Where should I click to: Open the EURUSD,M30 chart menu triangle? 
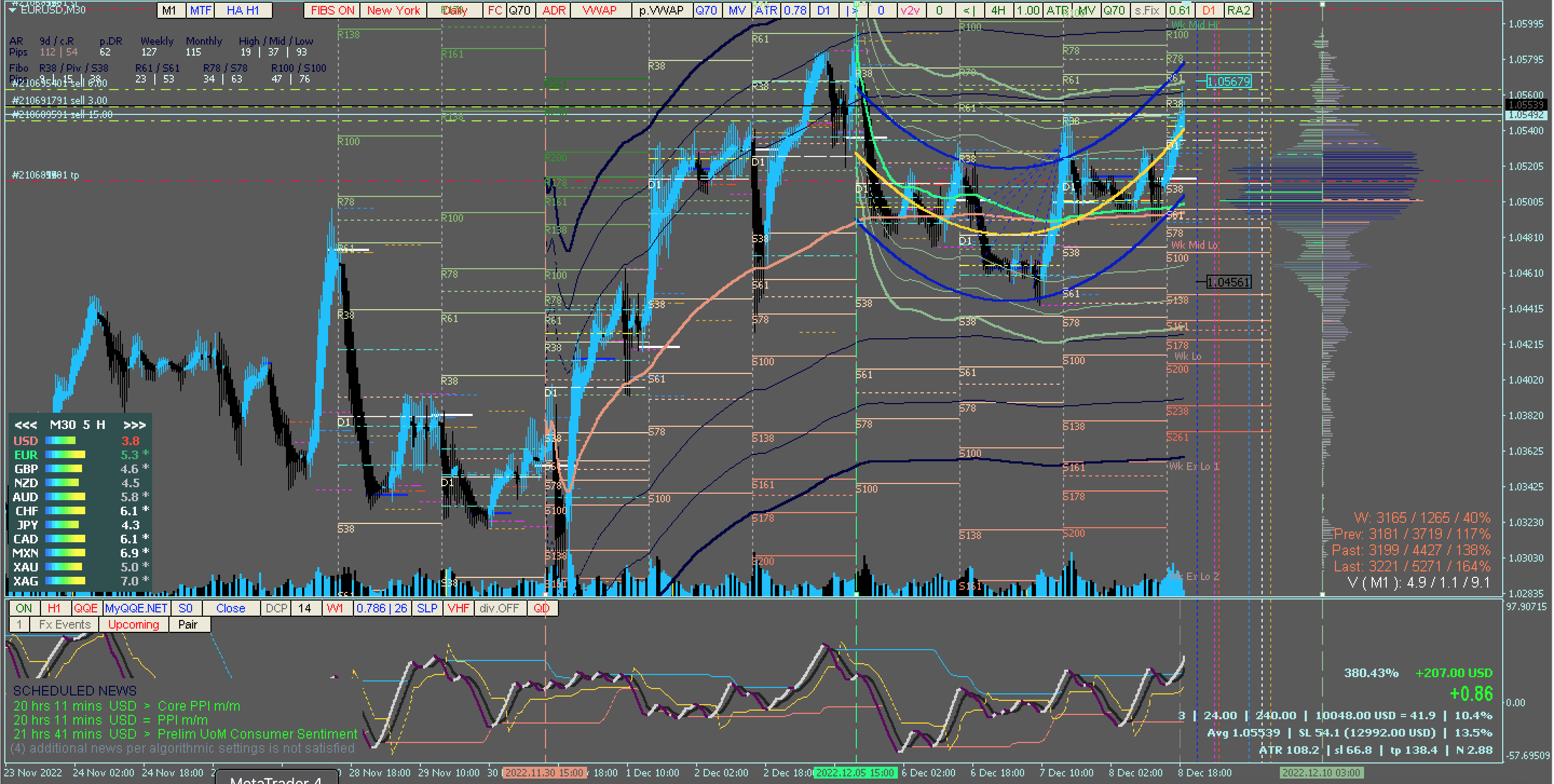[11, 10]
